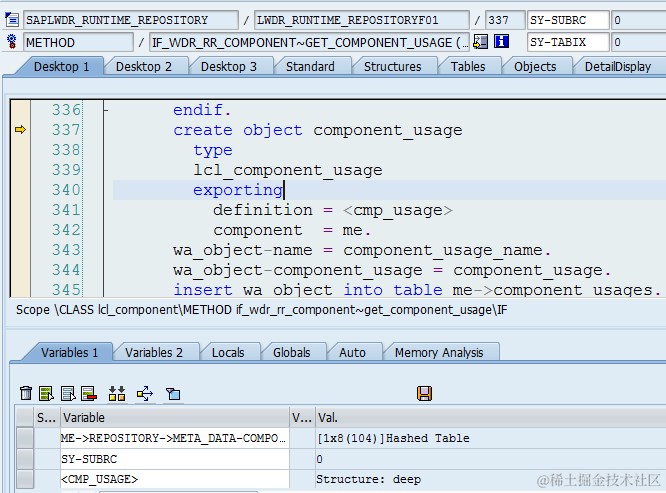Click the SAPLWDR_RUNTIME_REPOSITORY program field

[131, 20]
